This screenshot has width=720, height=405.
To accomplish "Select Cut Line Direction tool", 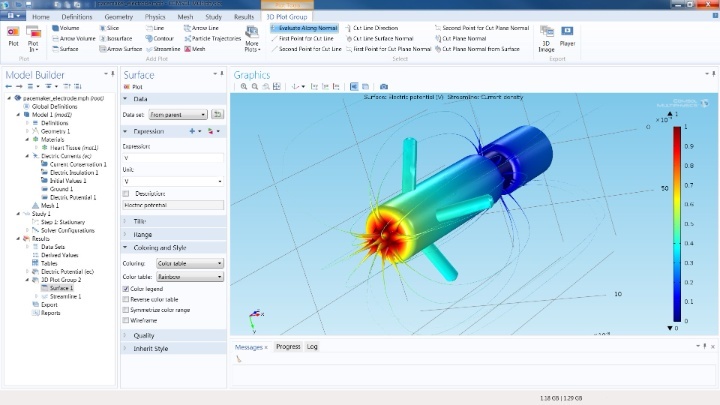I will tap(371, 28).
